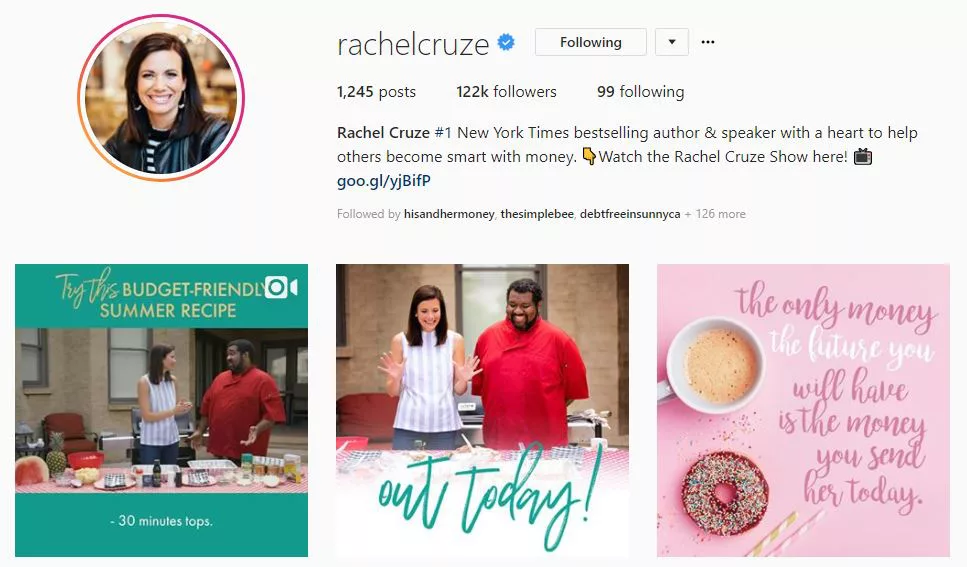Open the 99 following list

[x=640, y=92]
